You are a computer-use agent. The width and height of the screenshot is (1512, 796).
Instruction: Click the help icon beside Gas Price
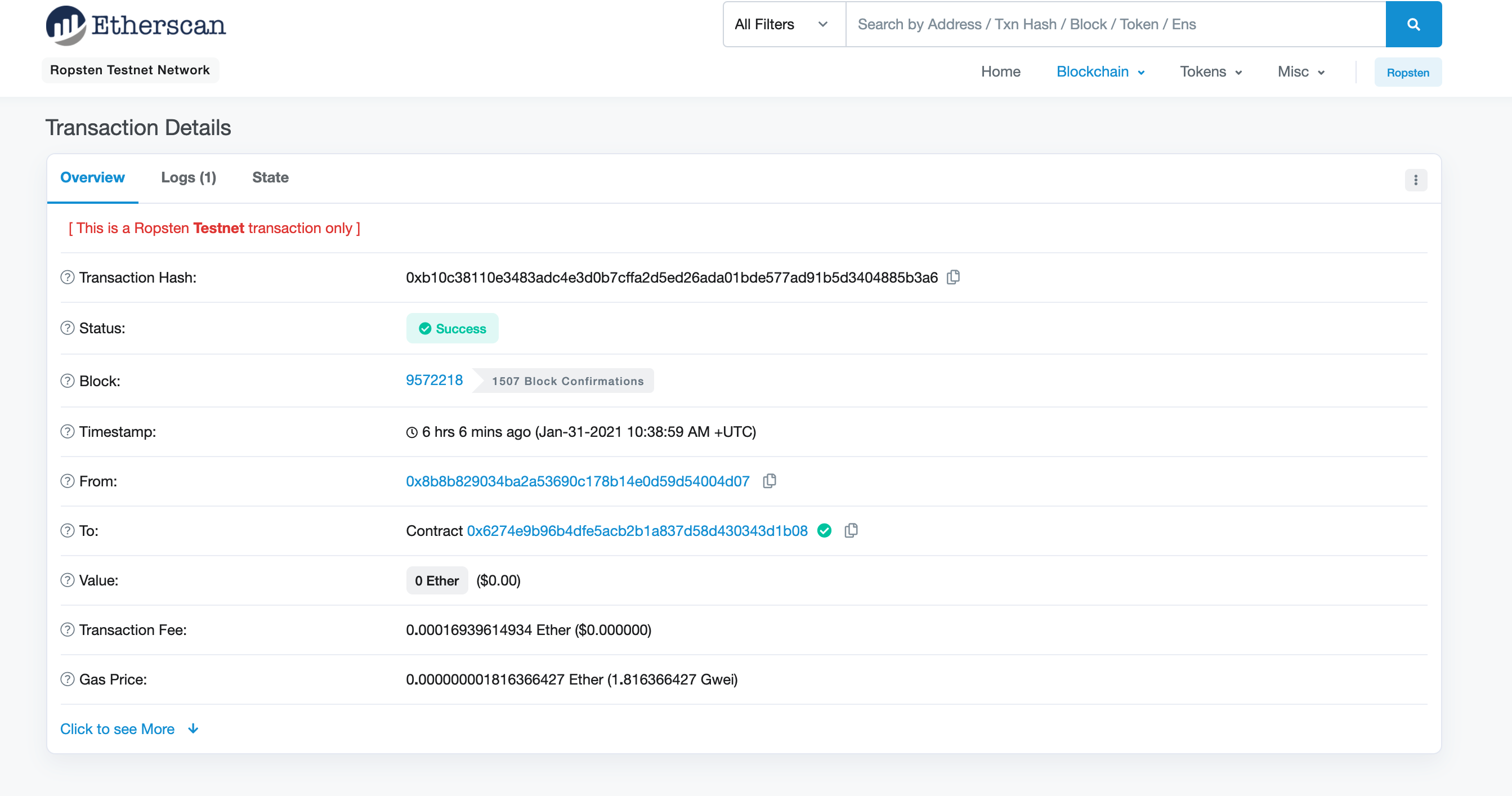pyautogui.click(x=68, y=679)
